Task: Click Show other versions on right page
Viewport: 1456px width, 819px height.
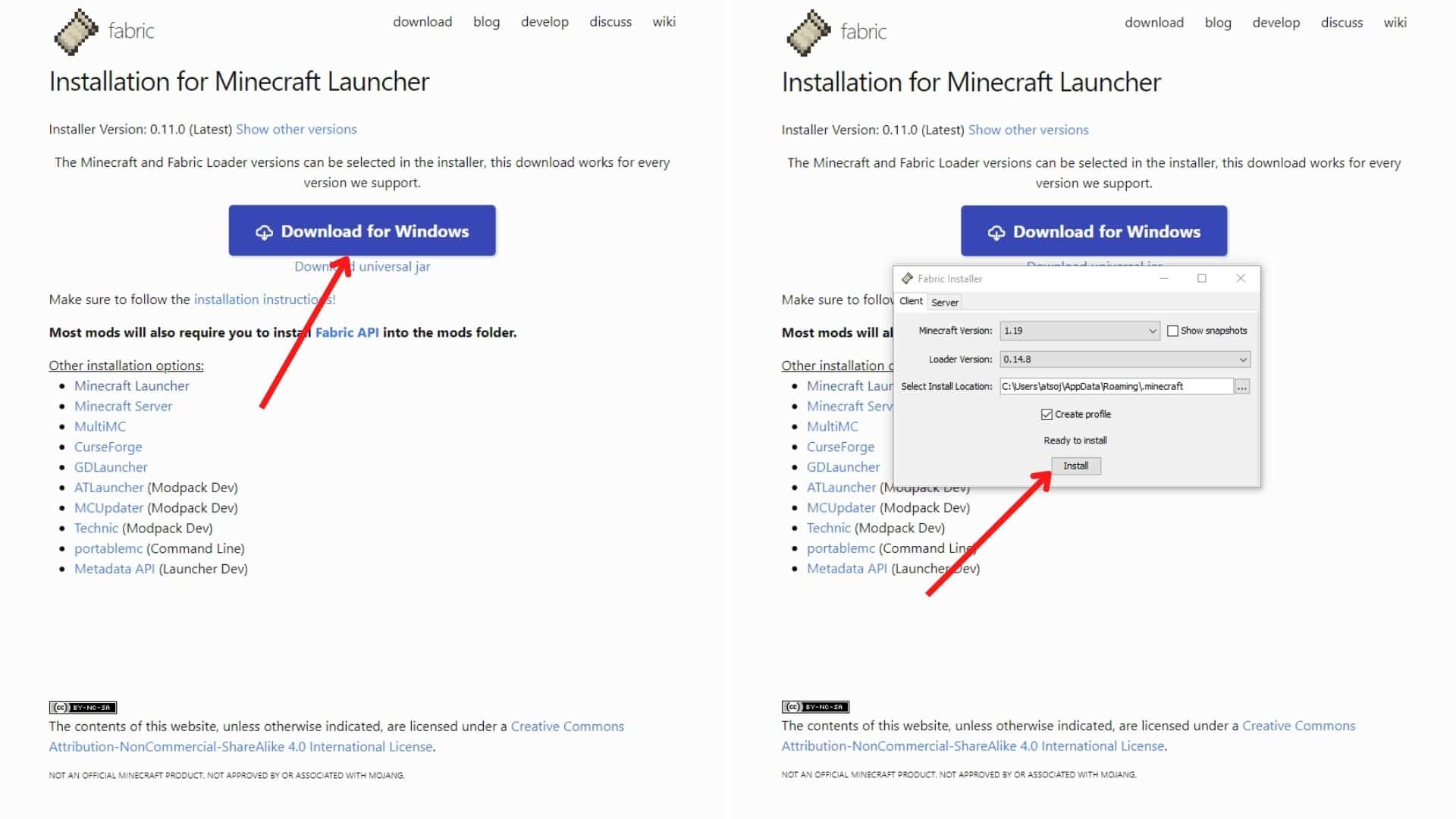Action: tap(1028, 130)
